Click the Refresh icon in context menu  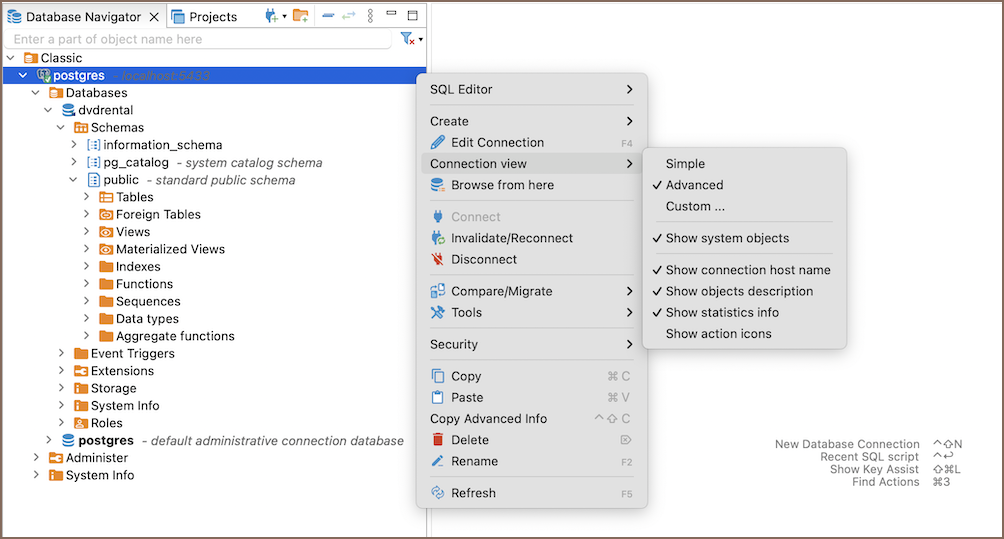coord(437,493)
